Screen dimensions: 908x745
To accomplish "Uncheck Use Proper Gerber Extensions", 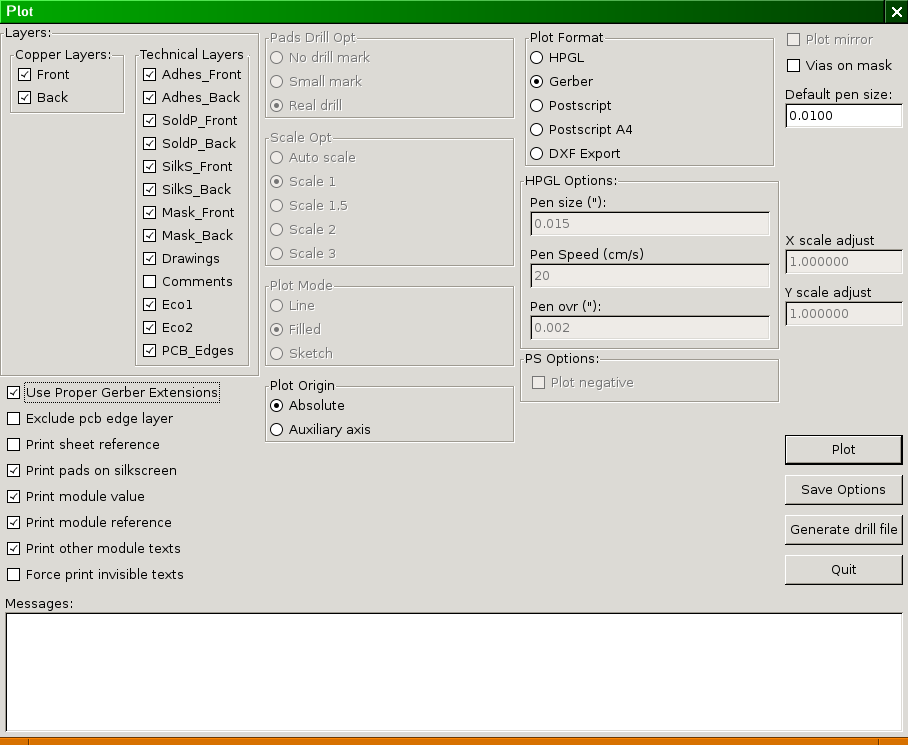I will (x=14, y=393).
